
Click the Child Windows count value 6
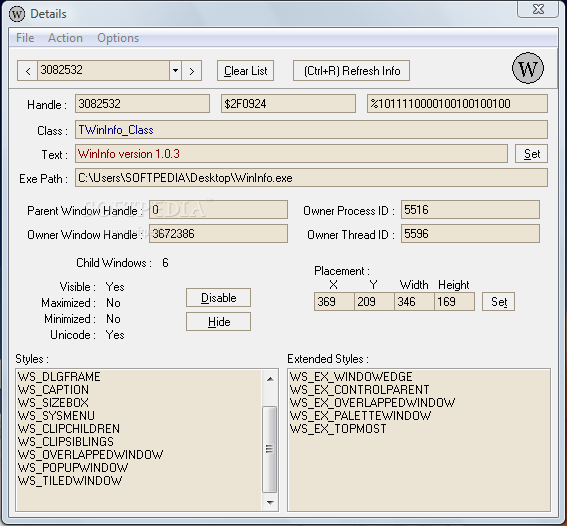pos(165,263)
